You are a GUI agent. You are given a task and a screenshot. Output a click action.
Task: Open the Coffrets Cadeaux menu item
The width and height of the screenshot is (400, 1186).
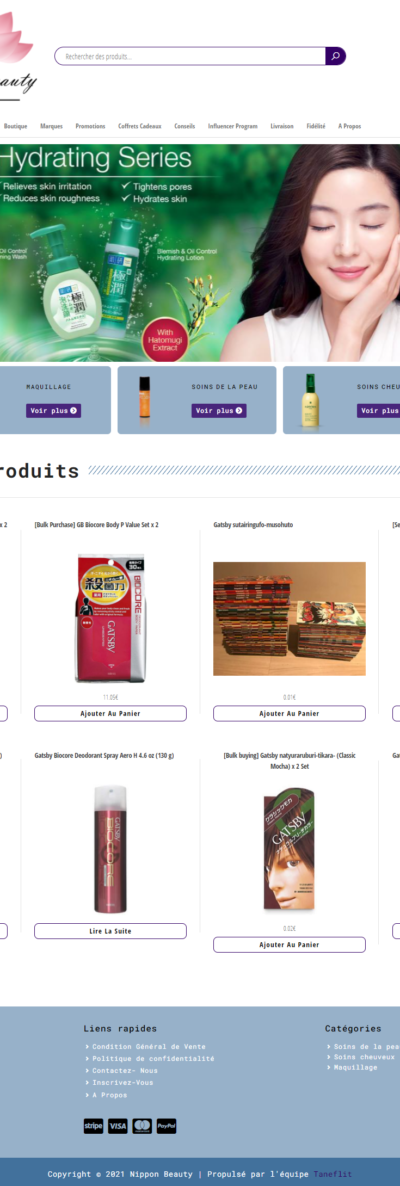(x=140, y=126)
